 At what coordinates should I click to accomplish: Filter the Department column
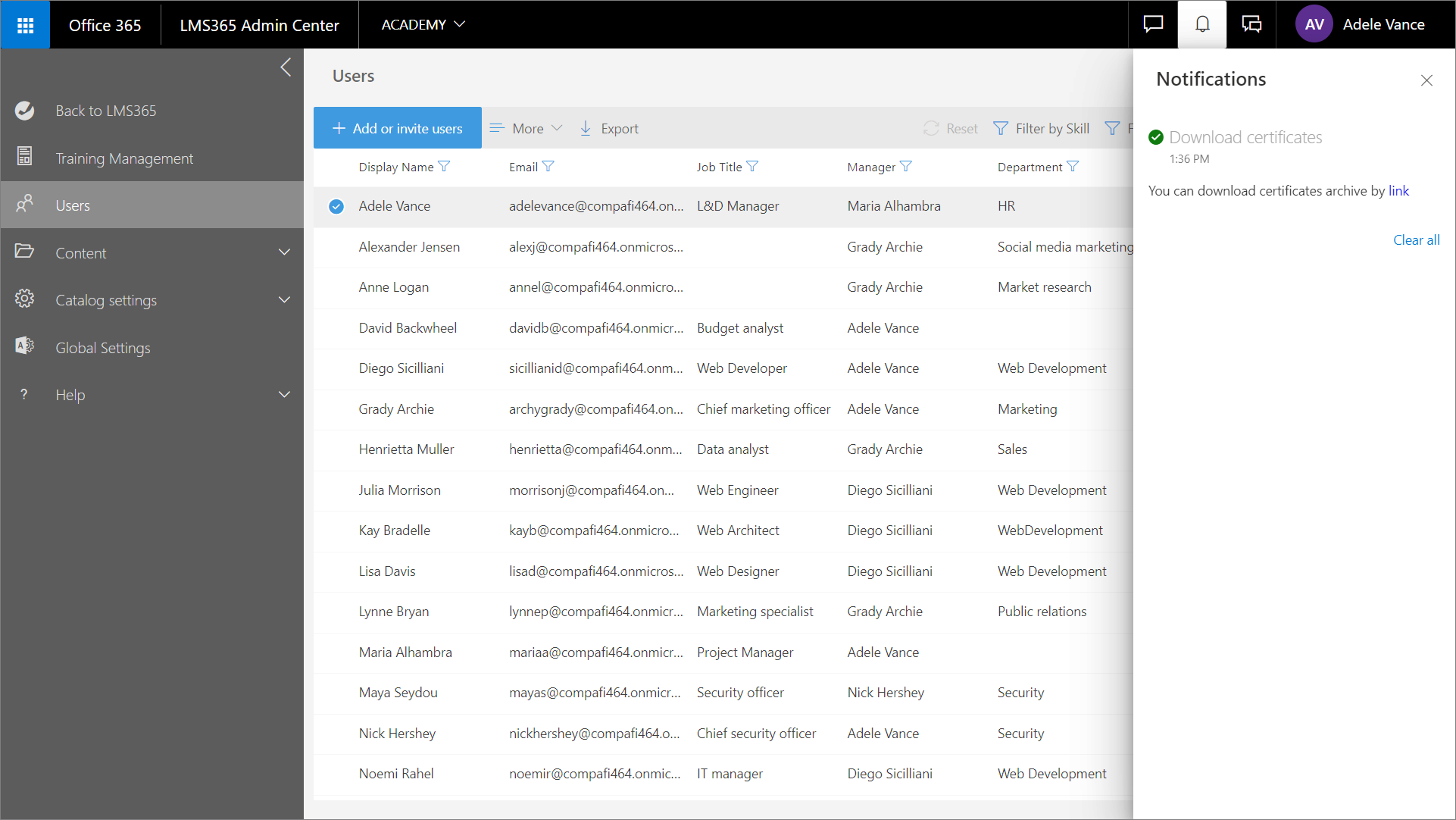coord(1073,167)
